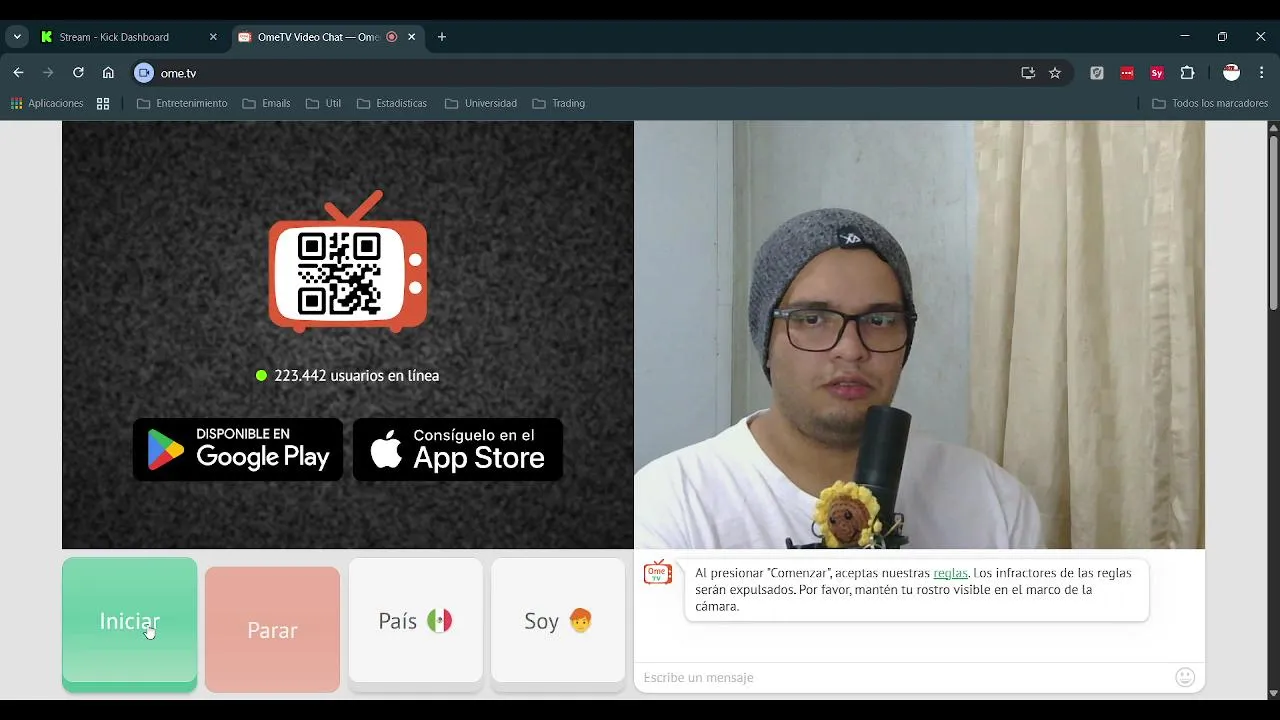Click the scrollbar up arrow

click(1273, 128)
